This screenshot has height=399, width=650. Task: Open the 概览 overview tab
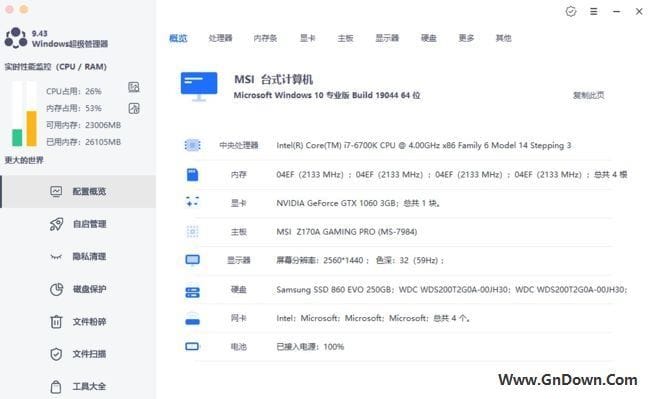coord(178,38)
